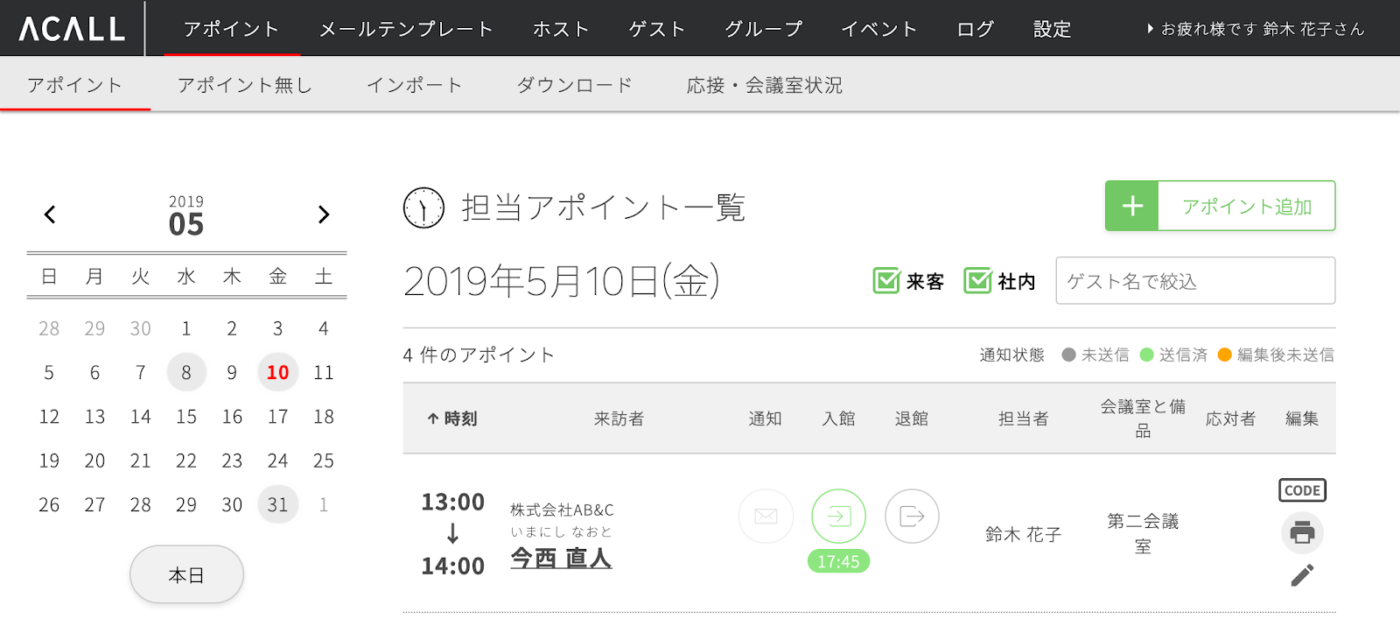Click the 本日 button under the calendar
Viewport: 1400px width, 619px height.
click(x=187, y=575)
